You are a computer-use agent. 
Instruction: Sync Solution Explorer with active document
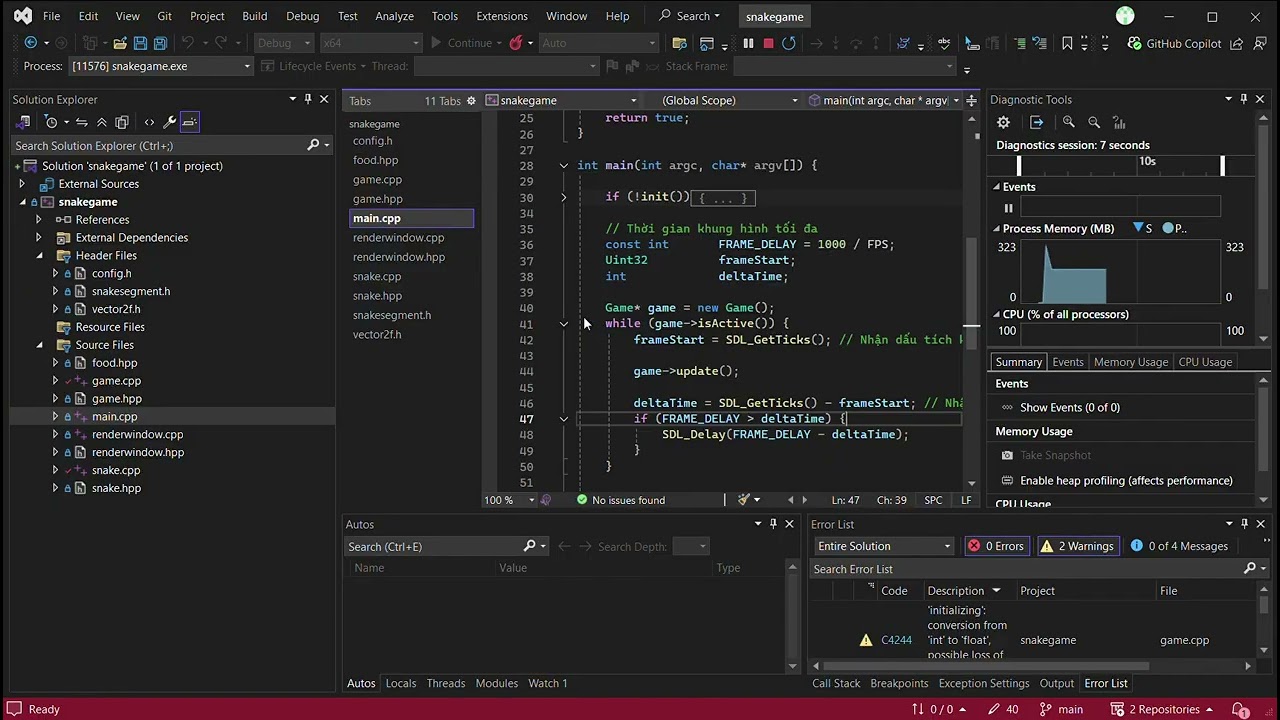(x=82, y=122)
